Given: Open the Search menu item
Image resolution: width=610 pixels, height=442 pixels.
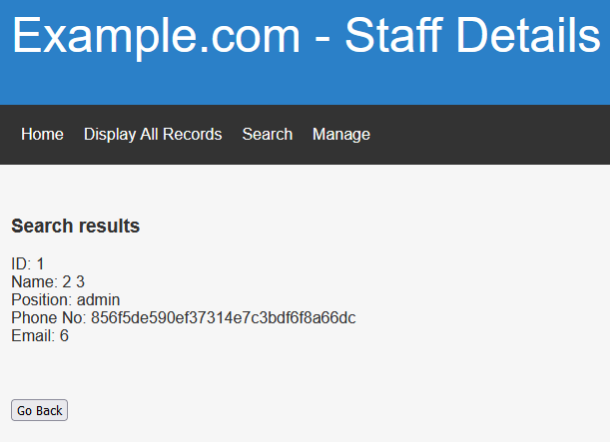Looking at the screenshot, I should 267,134.
